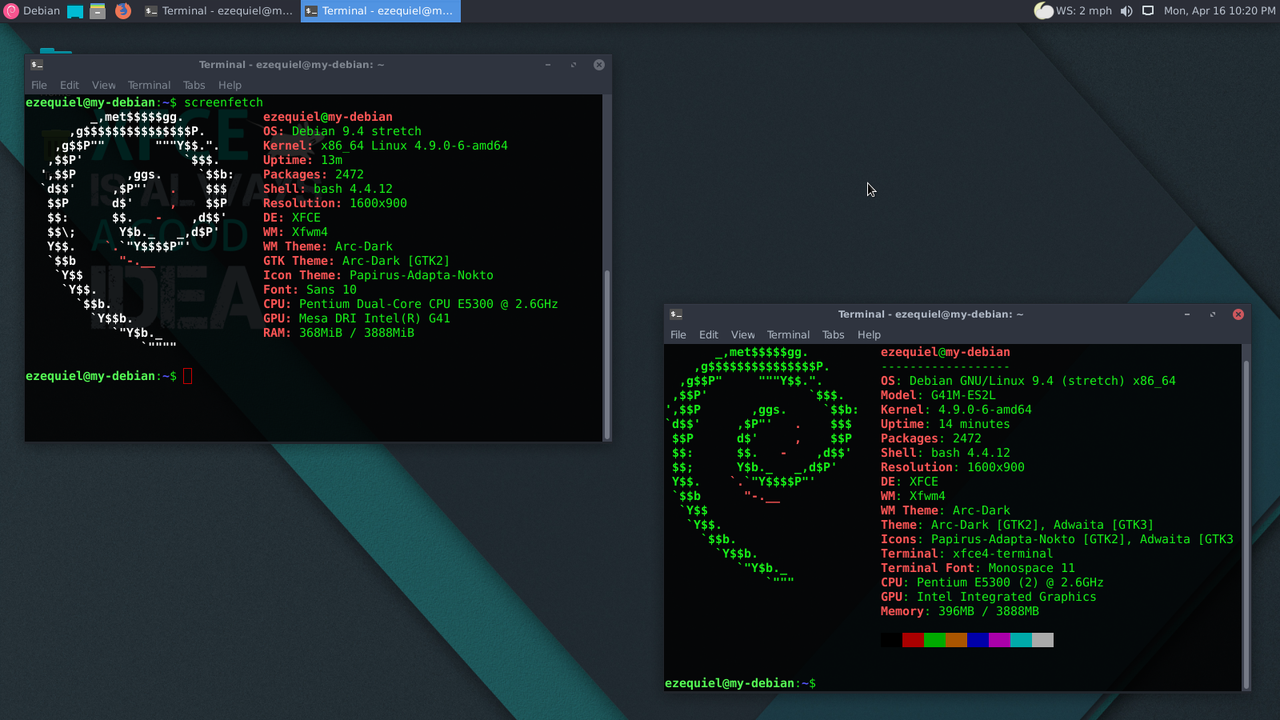Click 'GPU: Mesa DRI Intel(R) G41' line

(356, 318)
